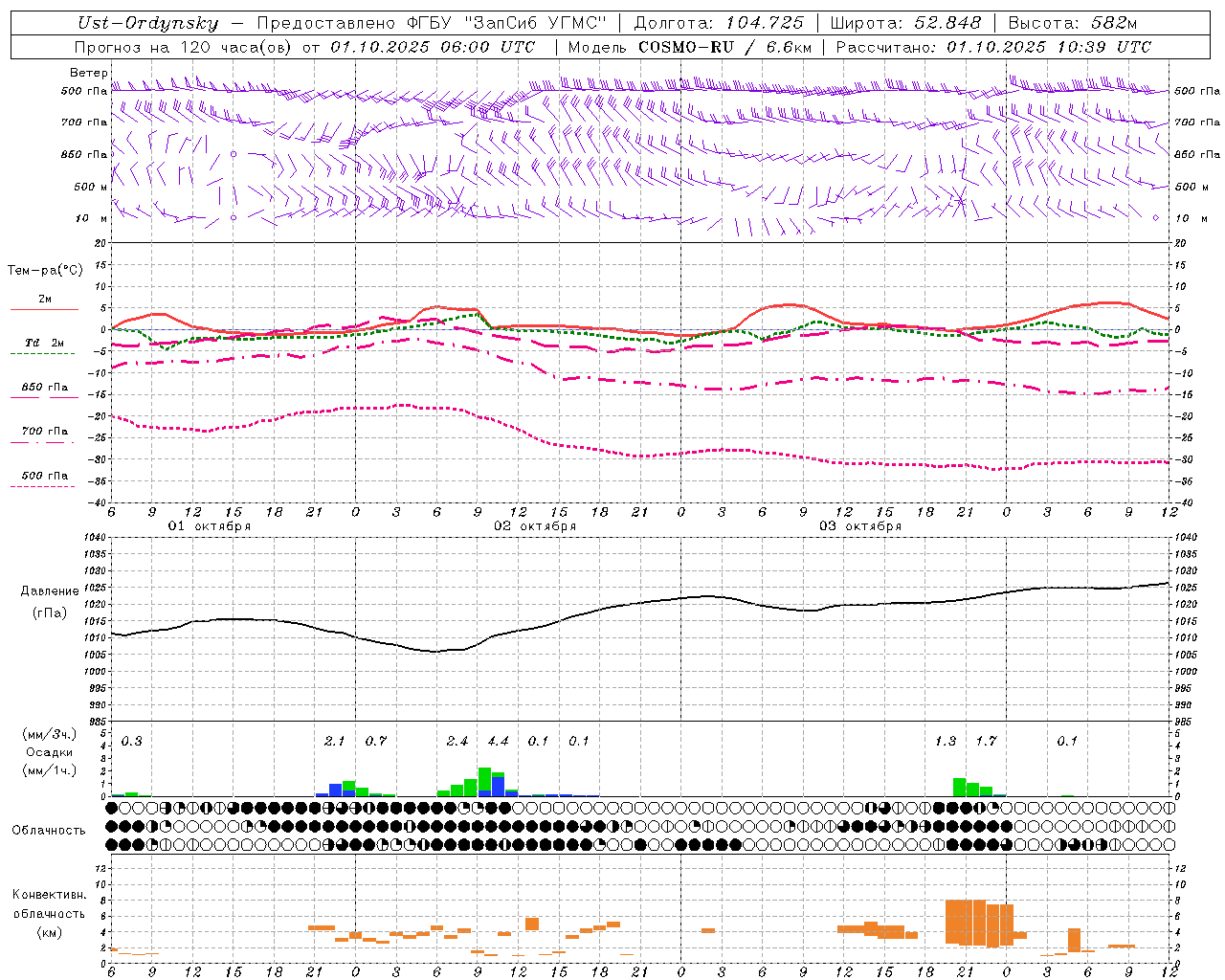Click the precipitation total value "1.3"
This screenshot has width=1225, height=980.
click(946, 742)
